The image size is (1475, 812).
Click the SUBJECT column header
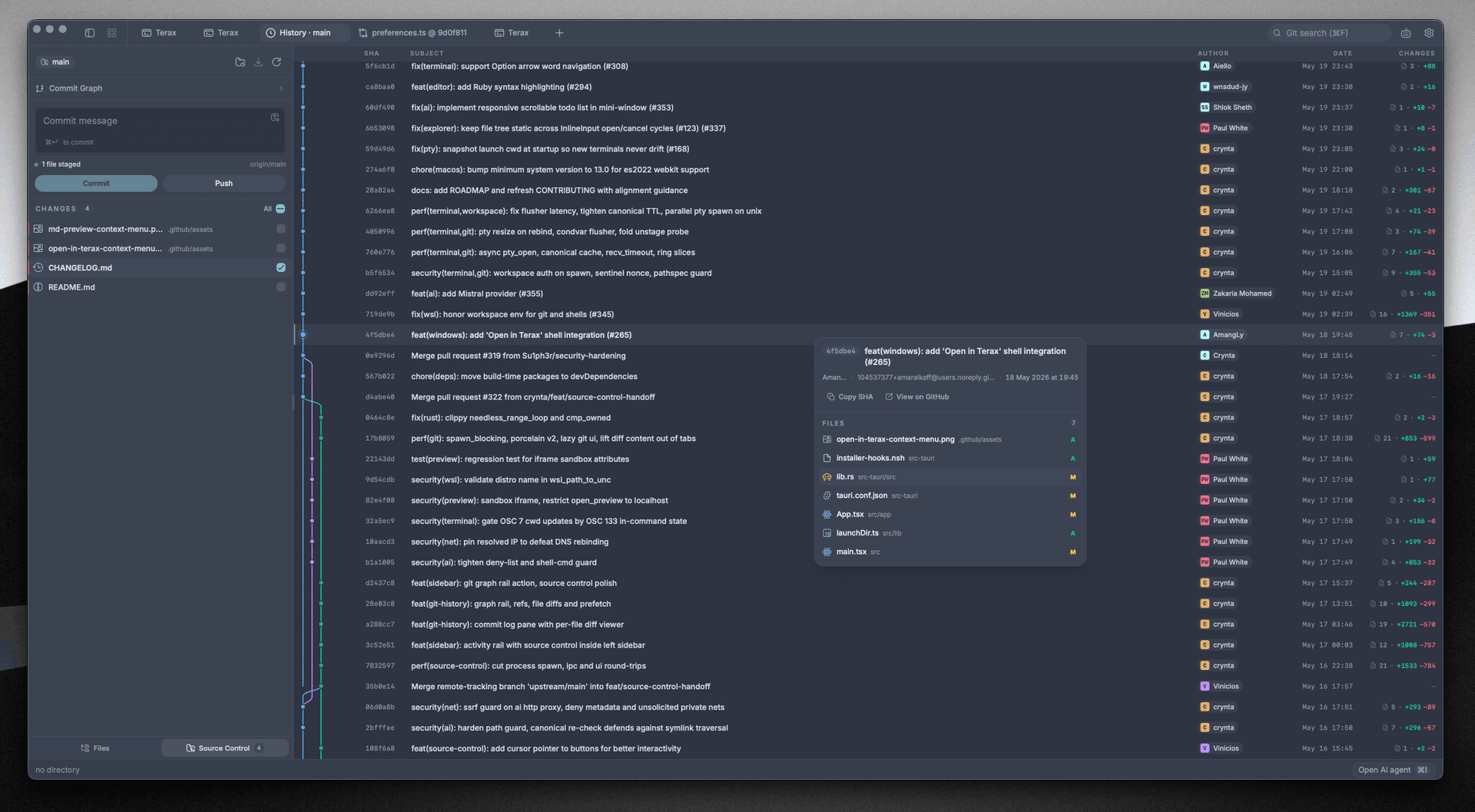point(426,53)
